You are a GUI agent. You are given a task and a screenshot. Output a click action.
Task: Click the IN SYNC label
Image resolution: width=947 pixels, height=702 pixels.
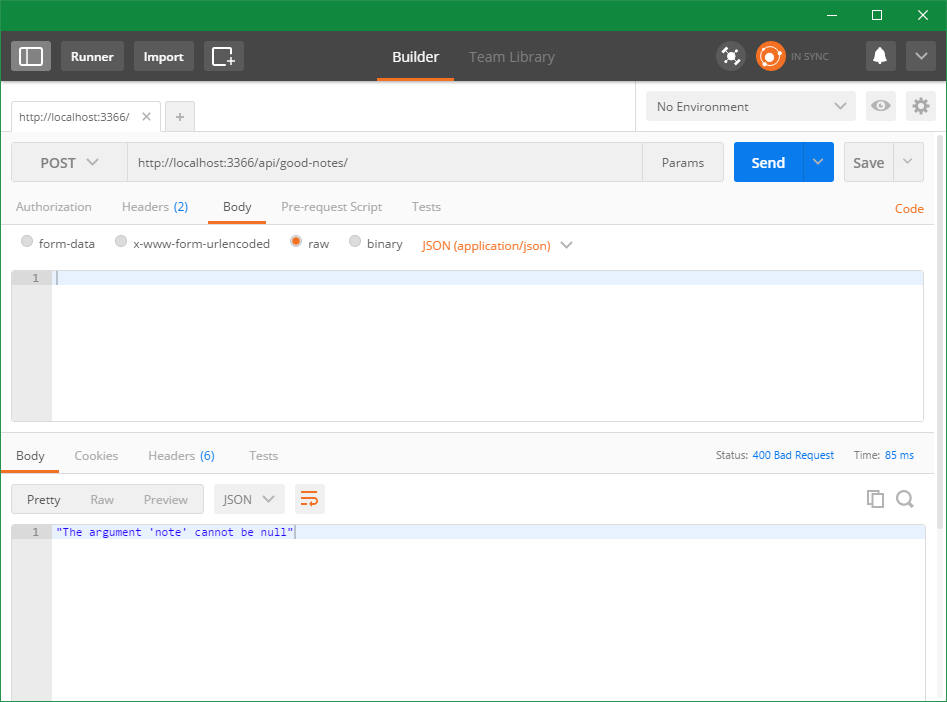point(810,56)
